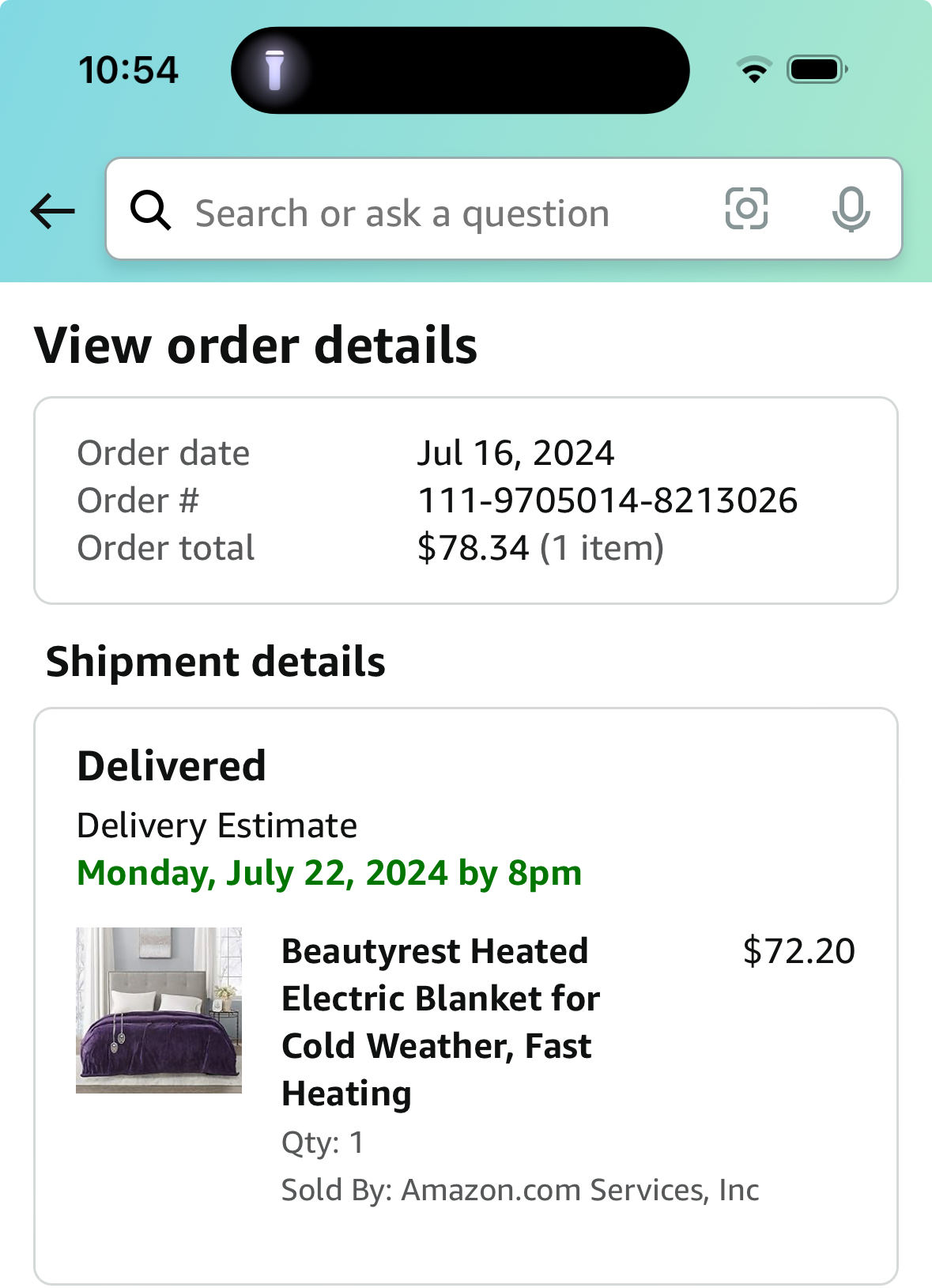Screen dimensions: 932x1288
Task: Tap 'Sold By: Amazon.com Services, Inc'
Action: [x=520, y=1190]
